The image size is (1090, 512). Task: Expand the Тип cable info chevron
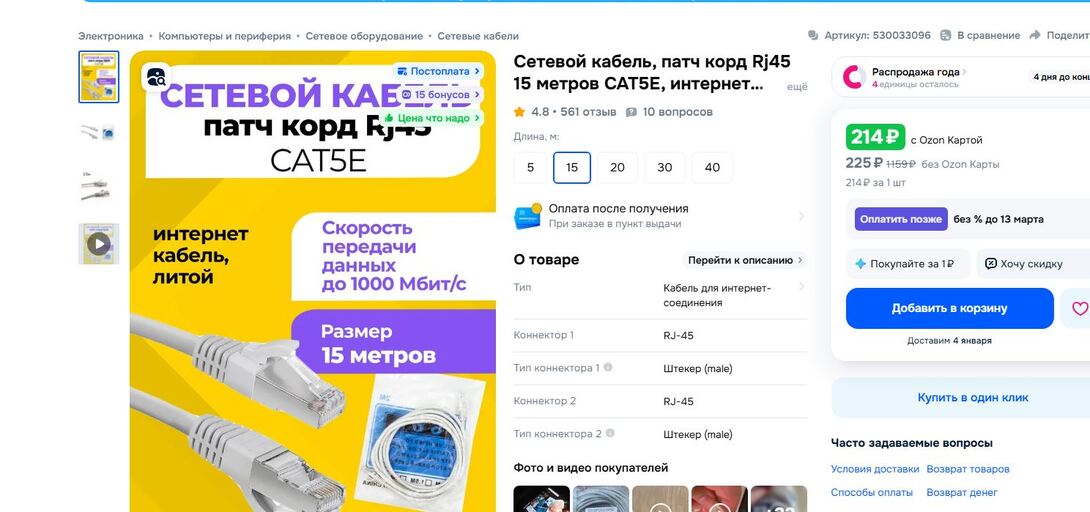(802, 287)
